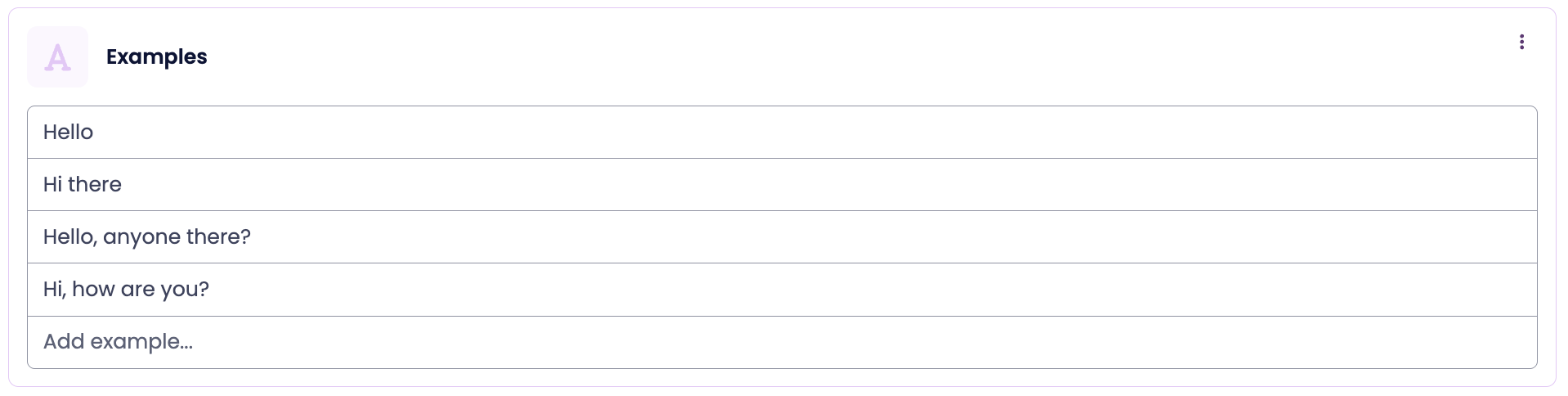Click the second example entry, "Hi there"

point(82,185)
